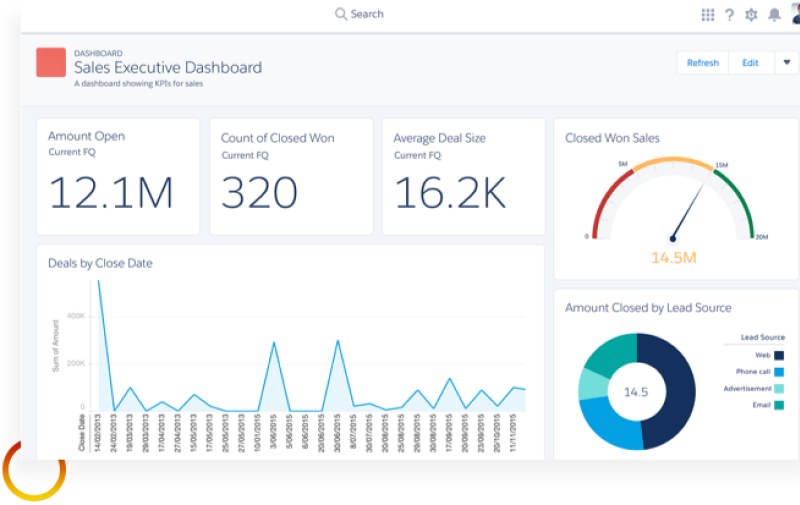Open the App Launcher grid icon
Viewport: 800px width, 505px height.
708,15
